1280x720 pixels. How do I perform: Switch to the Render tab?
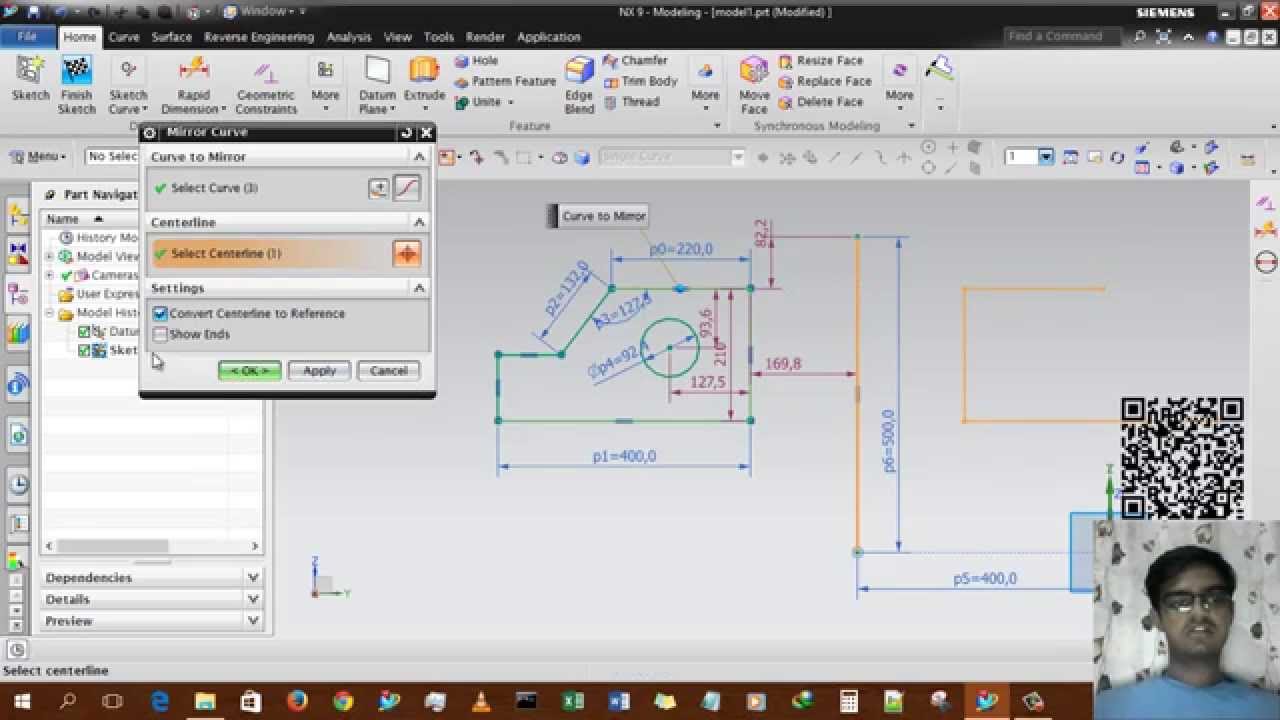coord(485,37)
